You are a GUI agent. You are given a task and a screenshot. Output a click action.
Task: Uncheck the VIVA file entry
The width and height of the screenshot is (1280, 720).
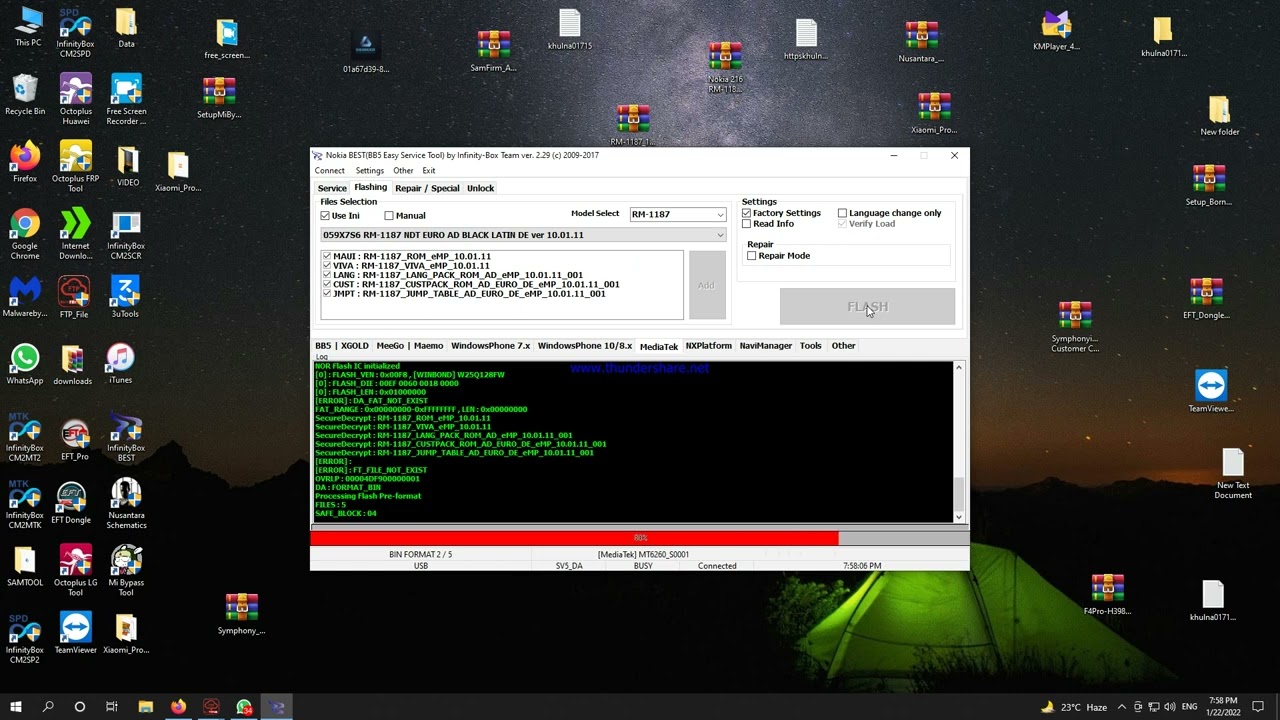coord(327,266)
